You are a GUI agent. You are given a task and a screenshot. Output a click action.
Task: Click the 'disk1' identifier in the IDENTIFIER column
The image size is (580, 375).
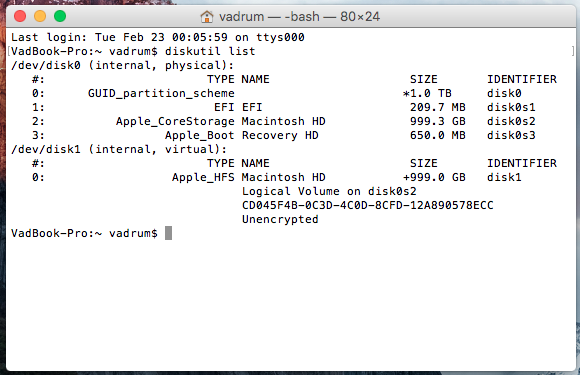pyautogui.click(x=504, y=178)
